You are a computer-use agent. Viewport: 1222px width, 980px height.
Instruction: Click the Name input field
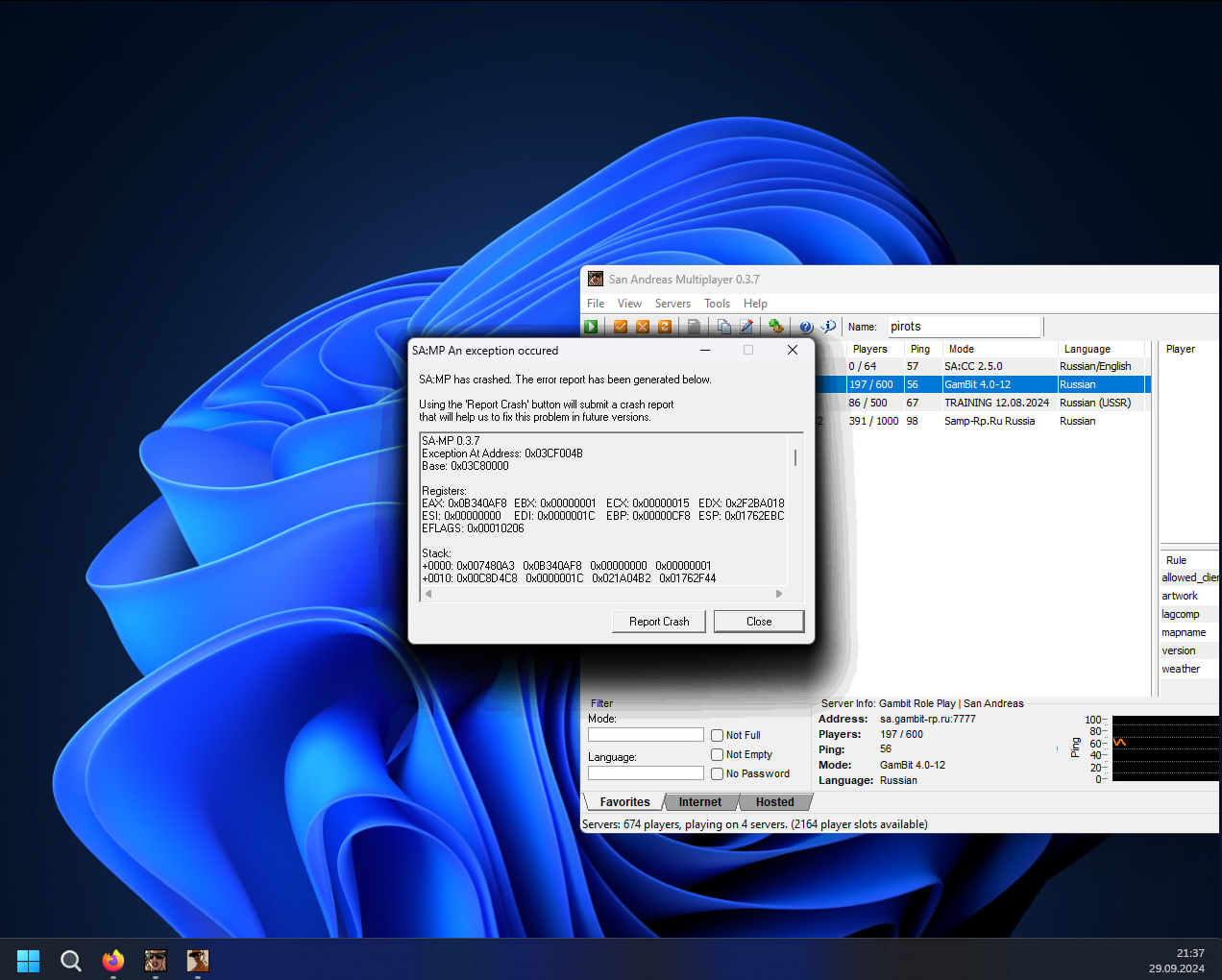[x=963, y=327]
